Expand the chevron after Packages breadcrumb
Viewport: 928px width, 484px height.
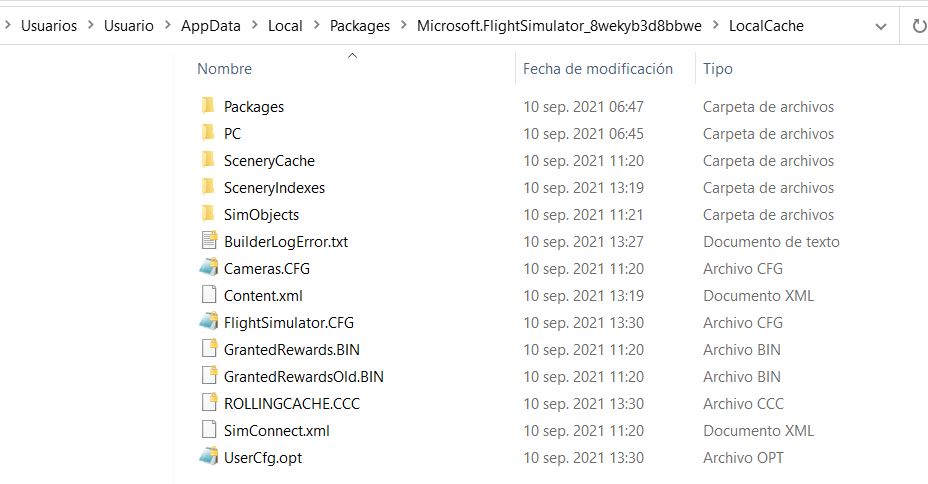[404, 25]
